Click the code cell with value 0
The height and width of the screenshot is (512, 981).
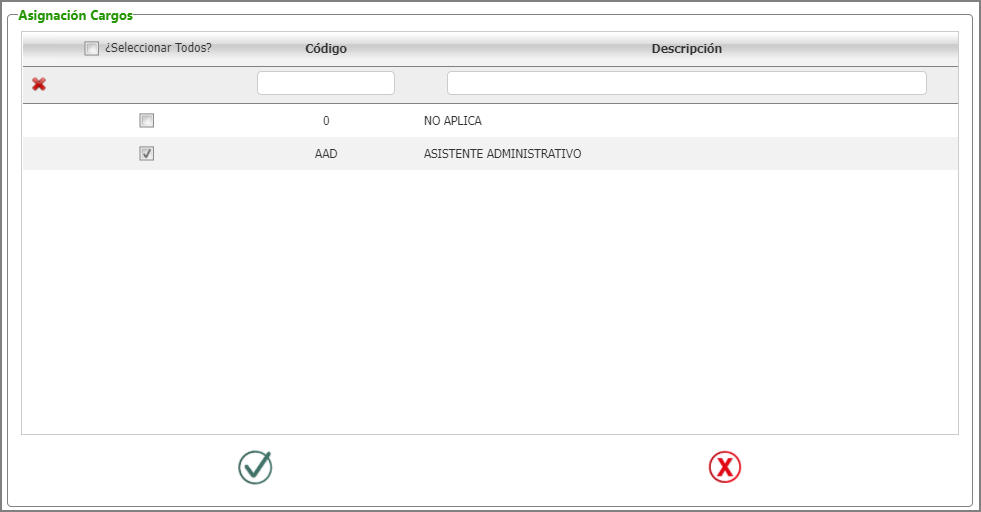[x=326, y=121]
